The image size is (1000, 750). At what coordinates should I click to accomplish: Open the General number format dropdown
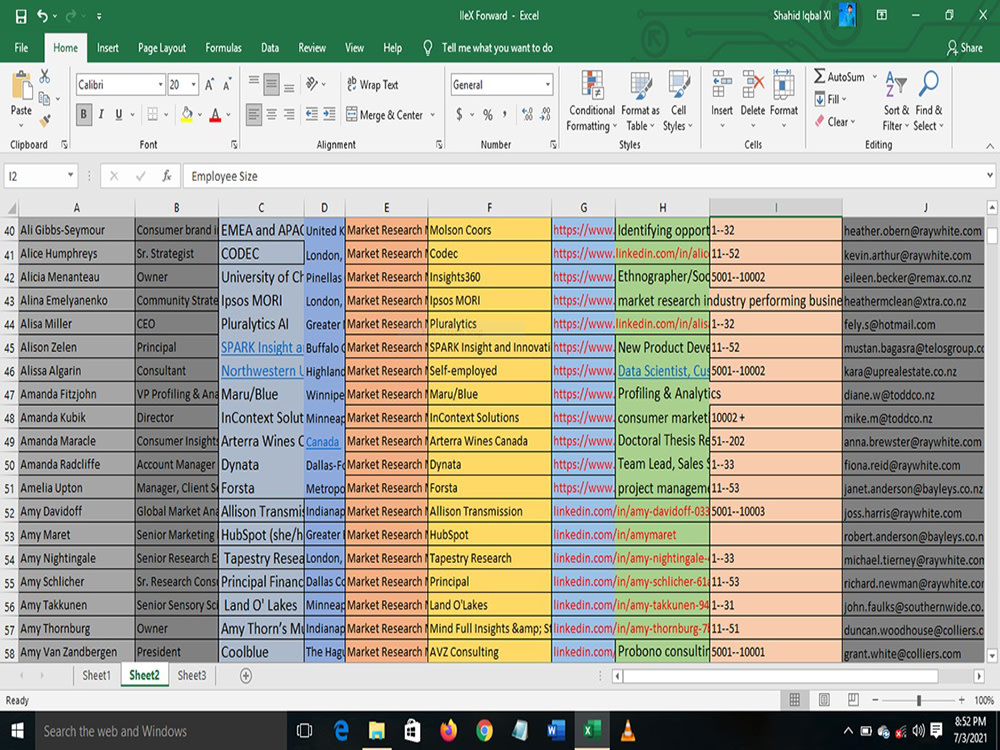tap(547, 85)
